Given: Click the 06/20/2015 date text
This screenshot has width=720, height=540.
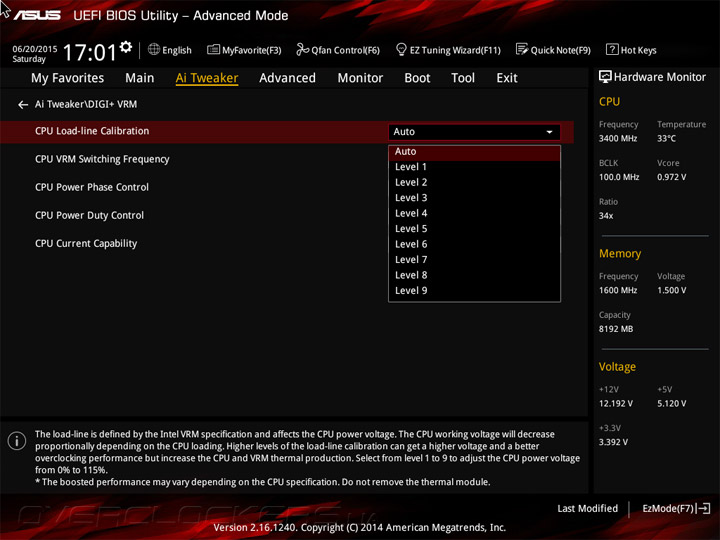Looking at the screenshot, I should tap(35, 49).
